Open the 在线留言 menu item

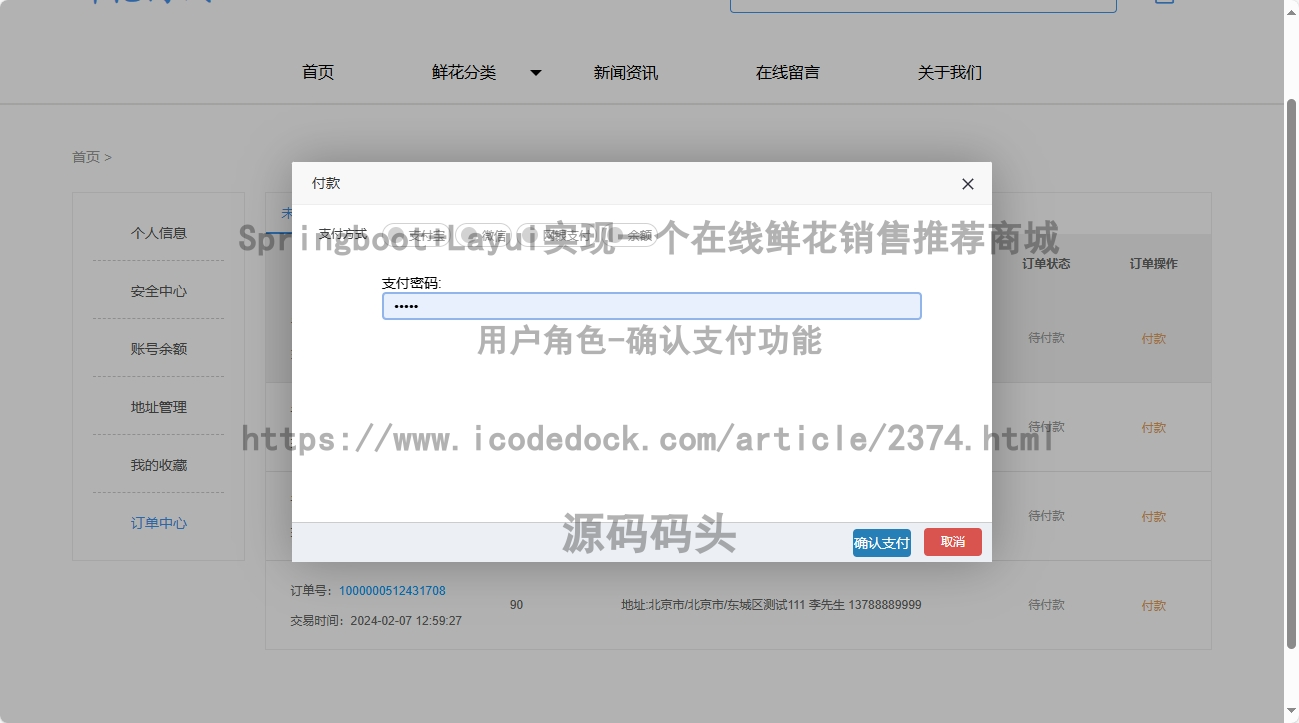coord(788,72)
